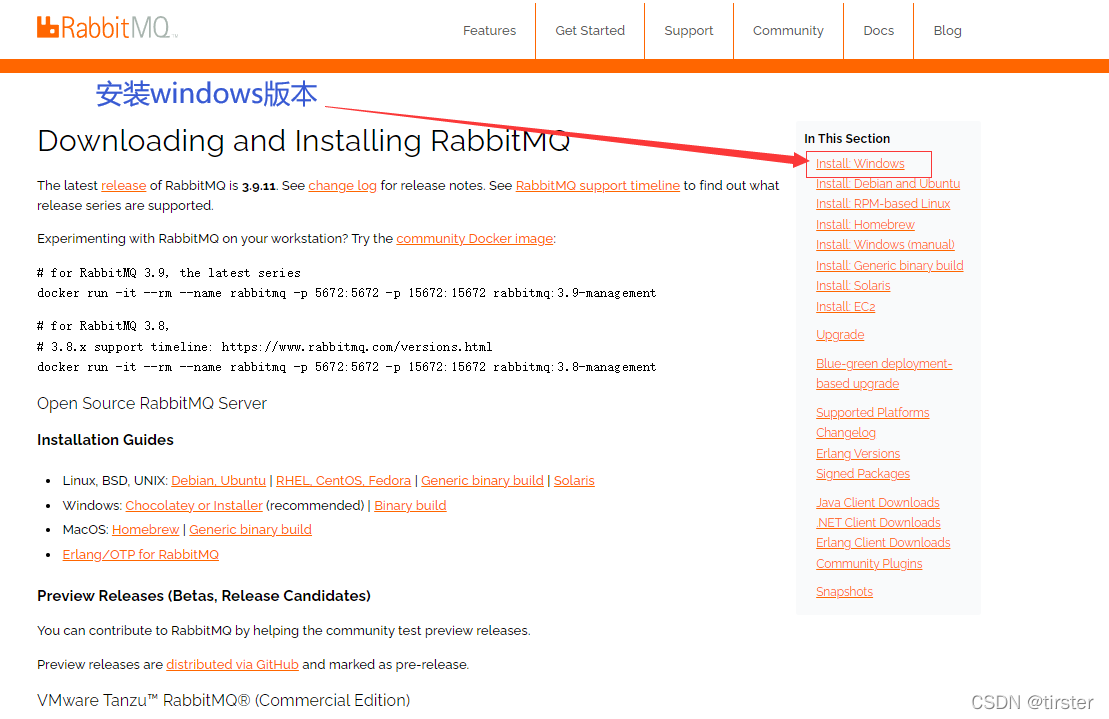Open Signed Packages link
Image resolution: width=1109 pixels, height=719 pixels.
click(862, 474)
